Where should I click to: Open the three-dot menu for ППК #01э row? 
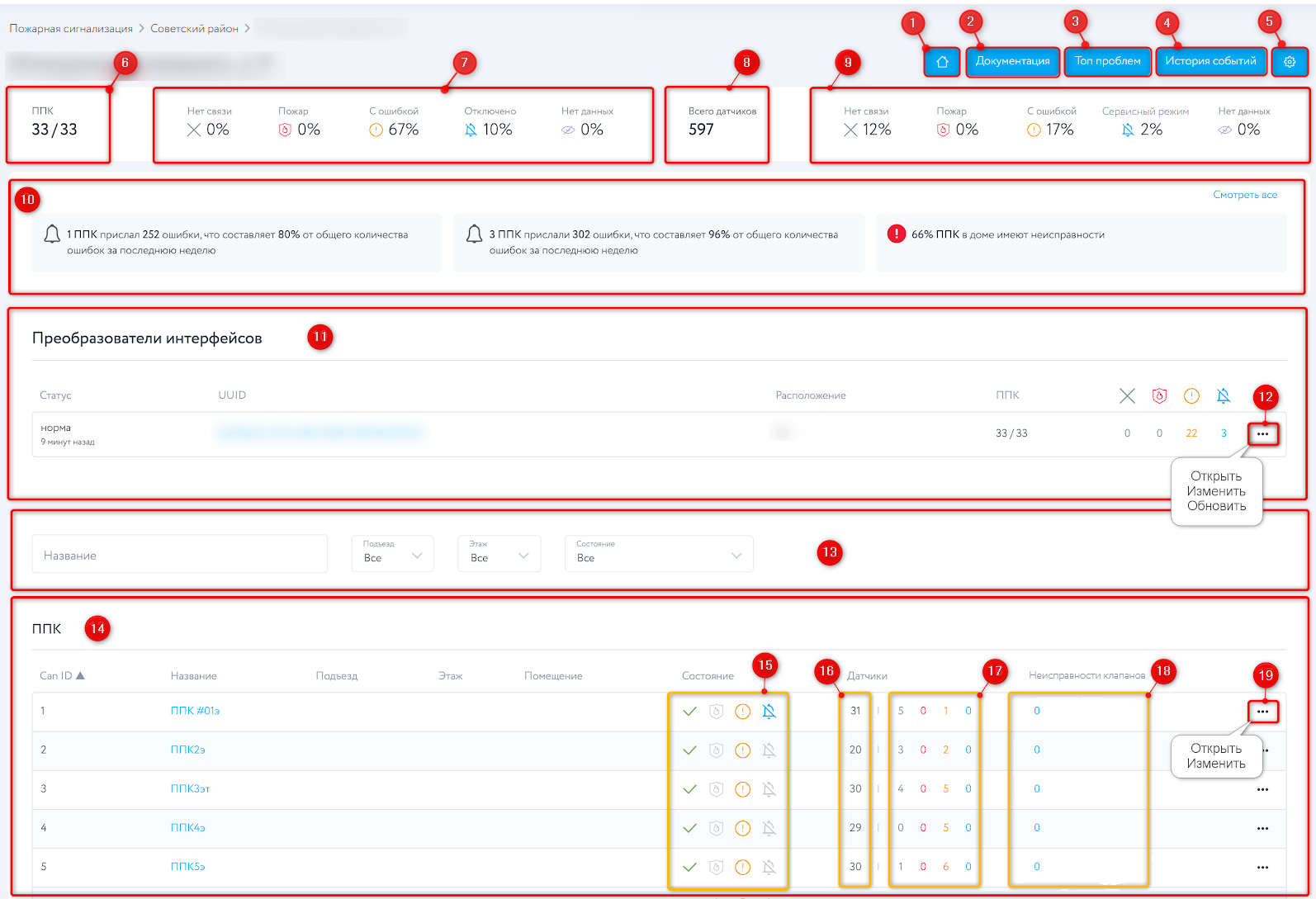[1263, 712]
